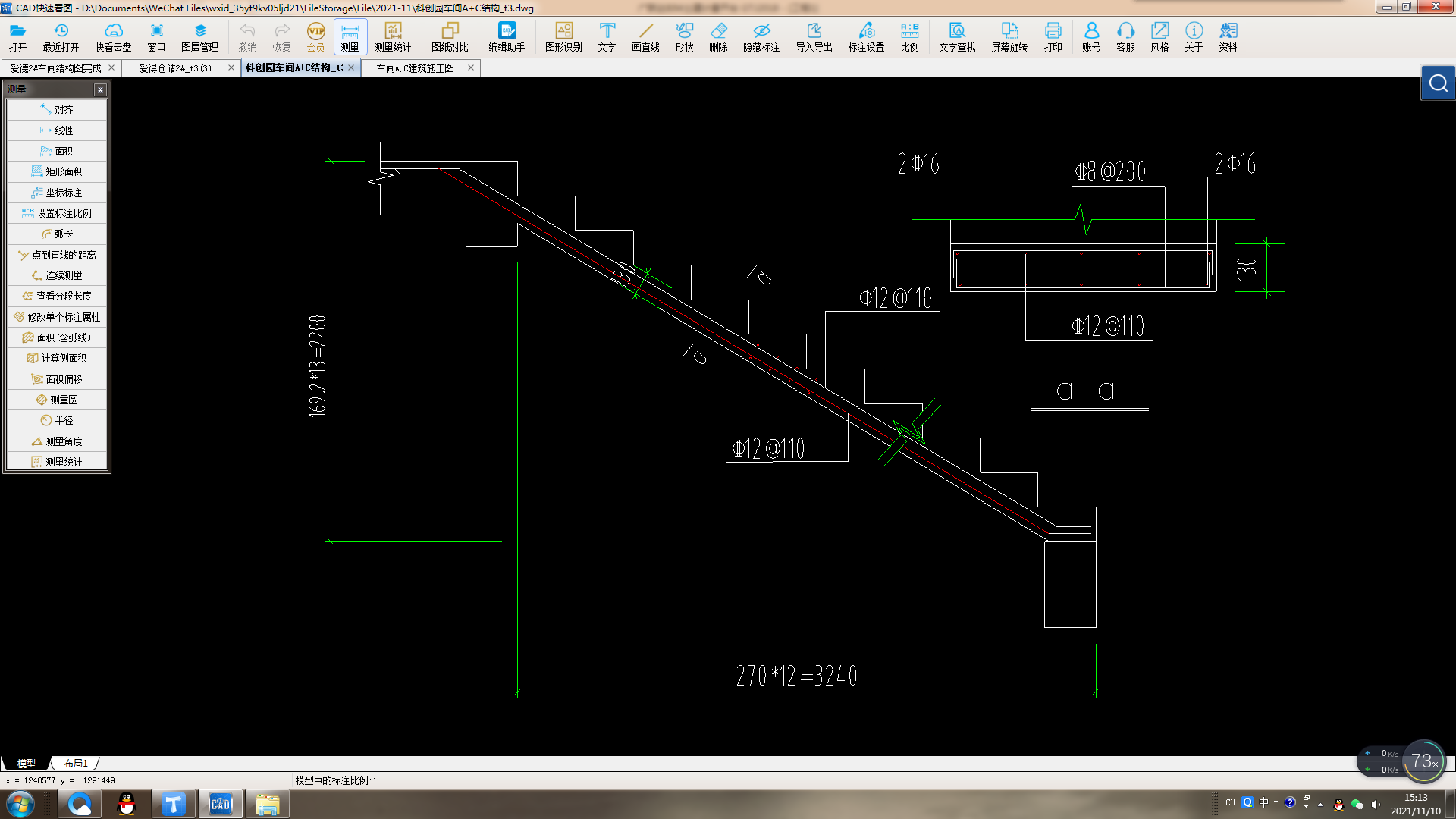Click the 窗口 window tool
Screen dimensions: 1456x819
[x=156, y=37]
